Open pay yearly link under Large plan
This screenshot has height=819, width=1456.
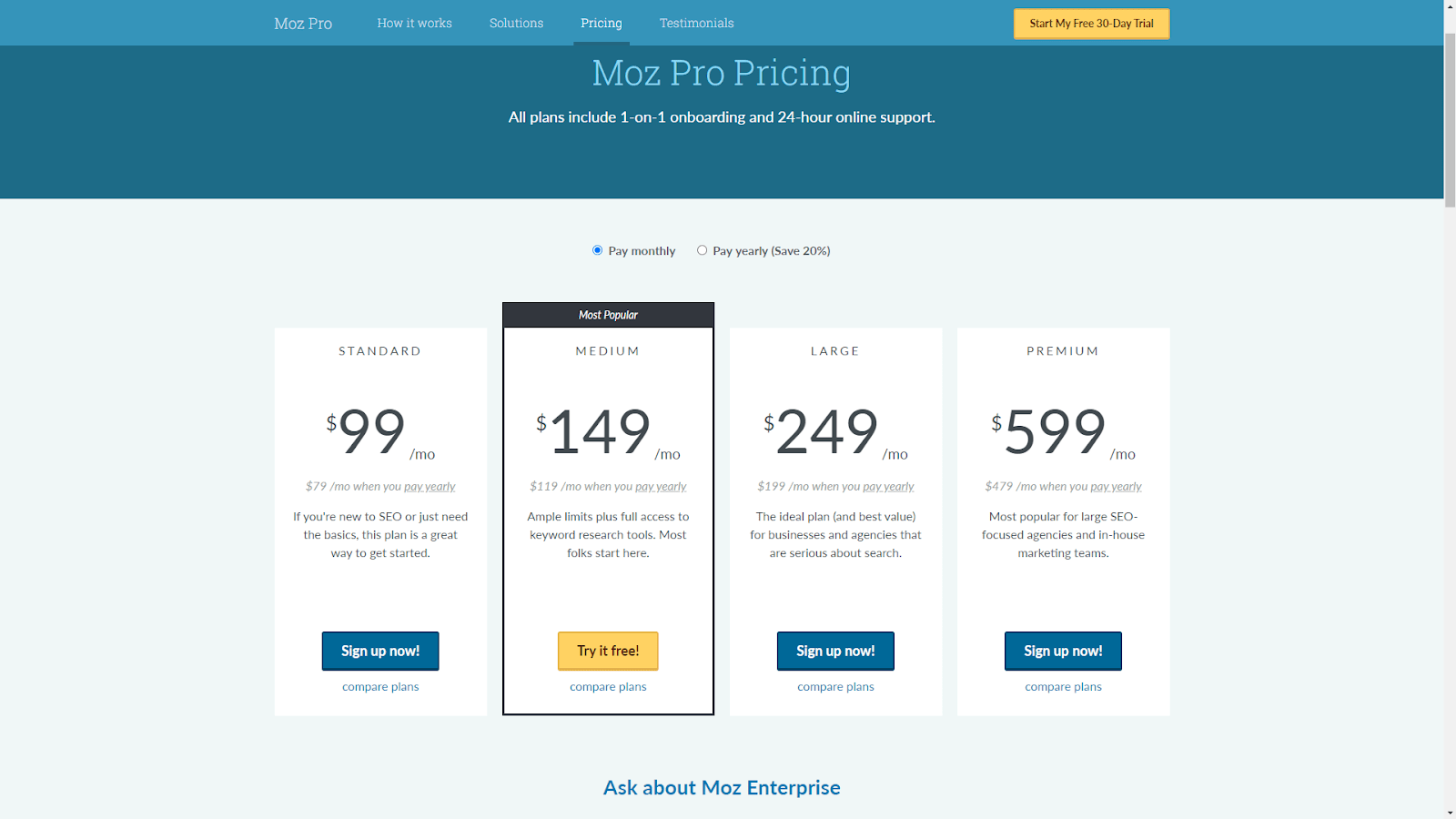[887, 486]
